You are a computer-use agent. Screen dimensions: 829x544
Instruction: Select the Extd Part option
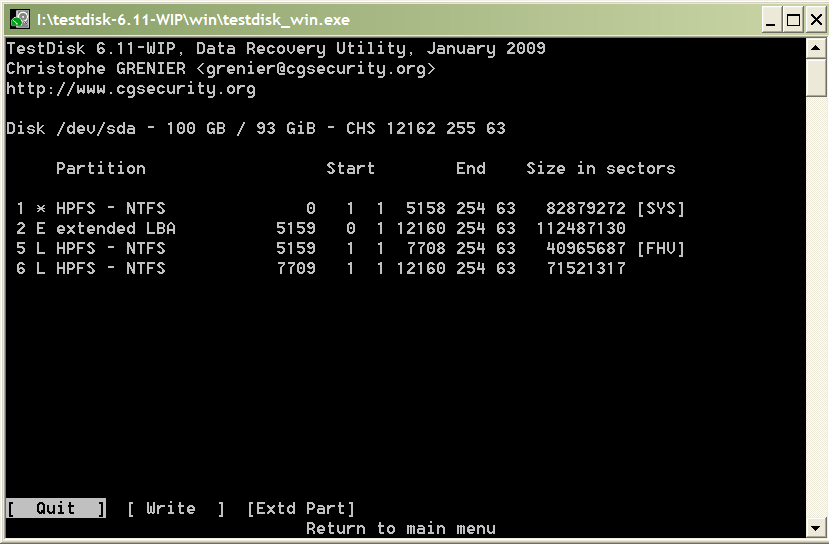pyautogui.click(x=300, y=509)
